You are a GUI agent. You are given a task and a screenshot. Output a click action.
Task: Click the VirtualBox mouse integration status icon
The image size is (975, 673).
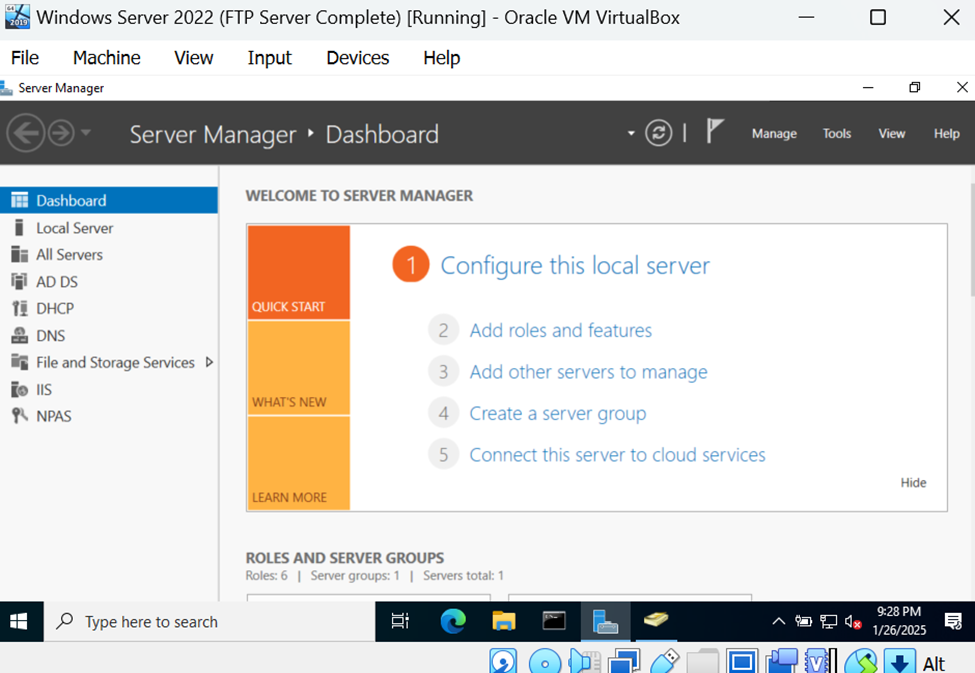[861, 662]
